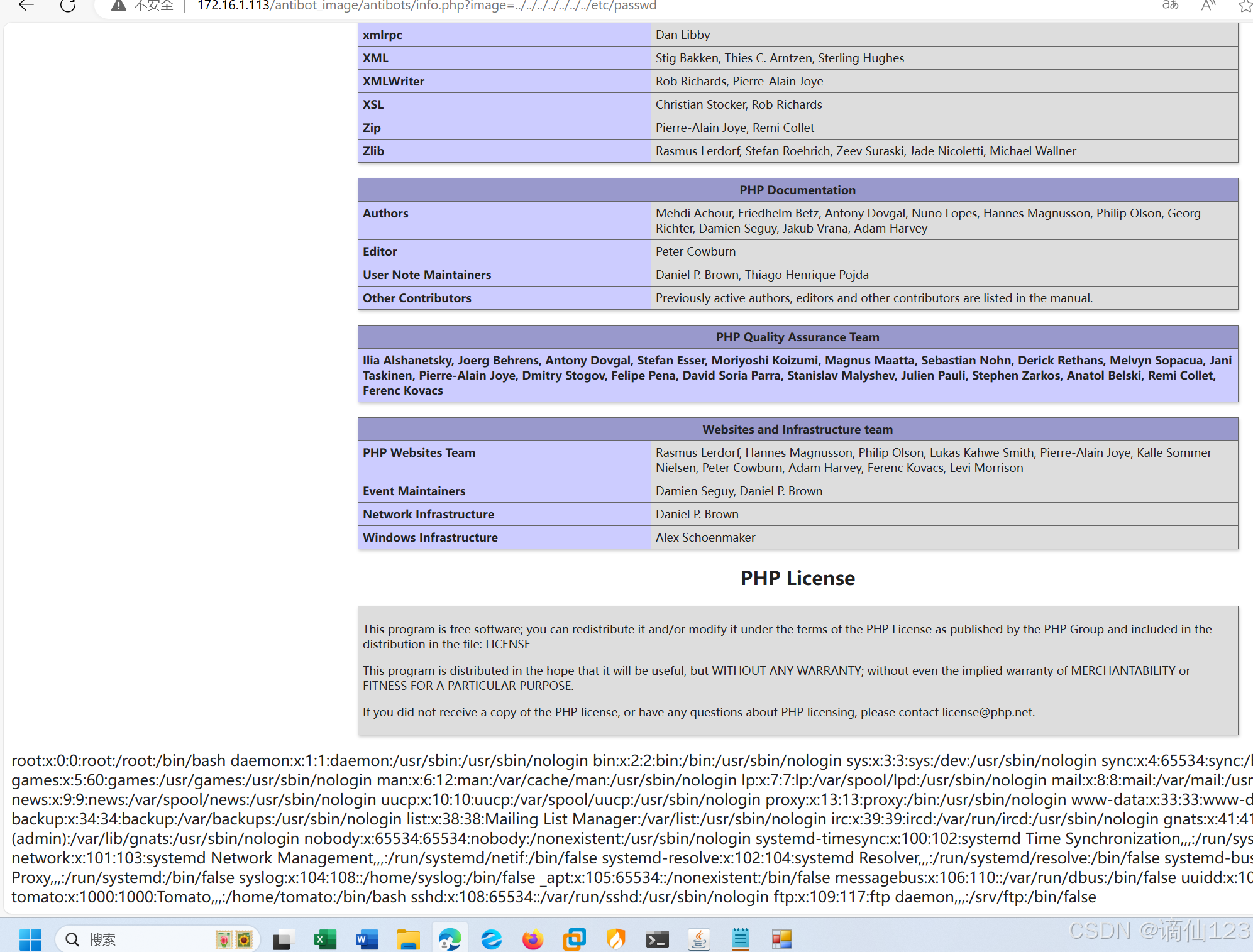This screenshot has width=1253, height=952.
Task: Click 'Peter Cowburn' editor name
Action: click(x=695, y=251)
